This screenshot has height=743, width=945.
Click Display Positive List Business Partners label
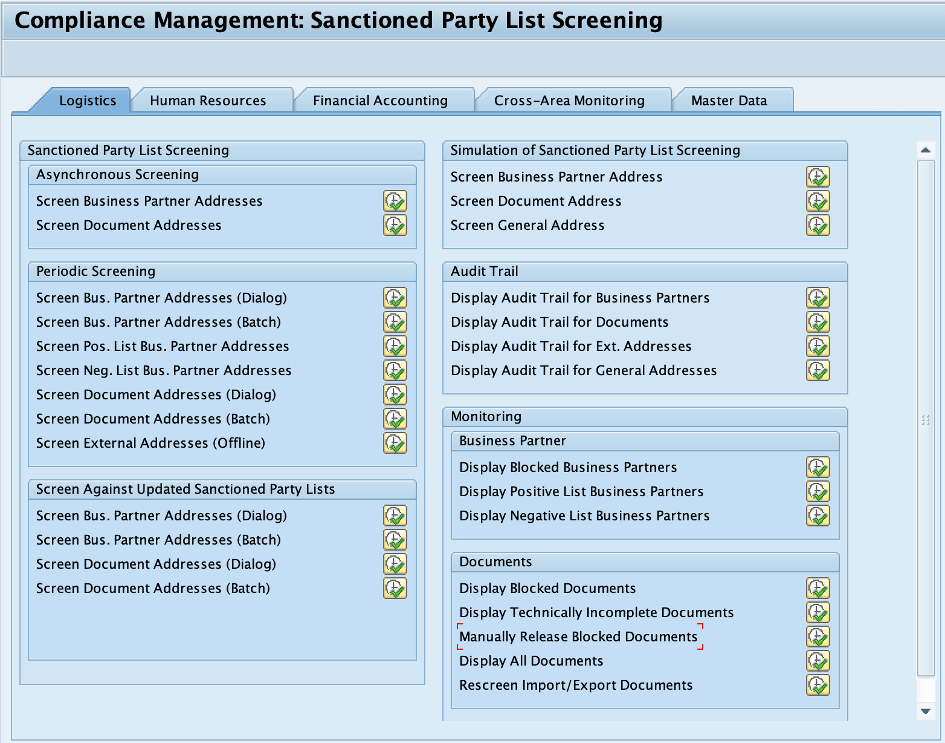pyautogui.click(x=581, y=492)
